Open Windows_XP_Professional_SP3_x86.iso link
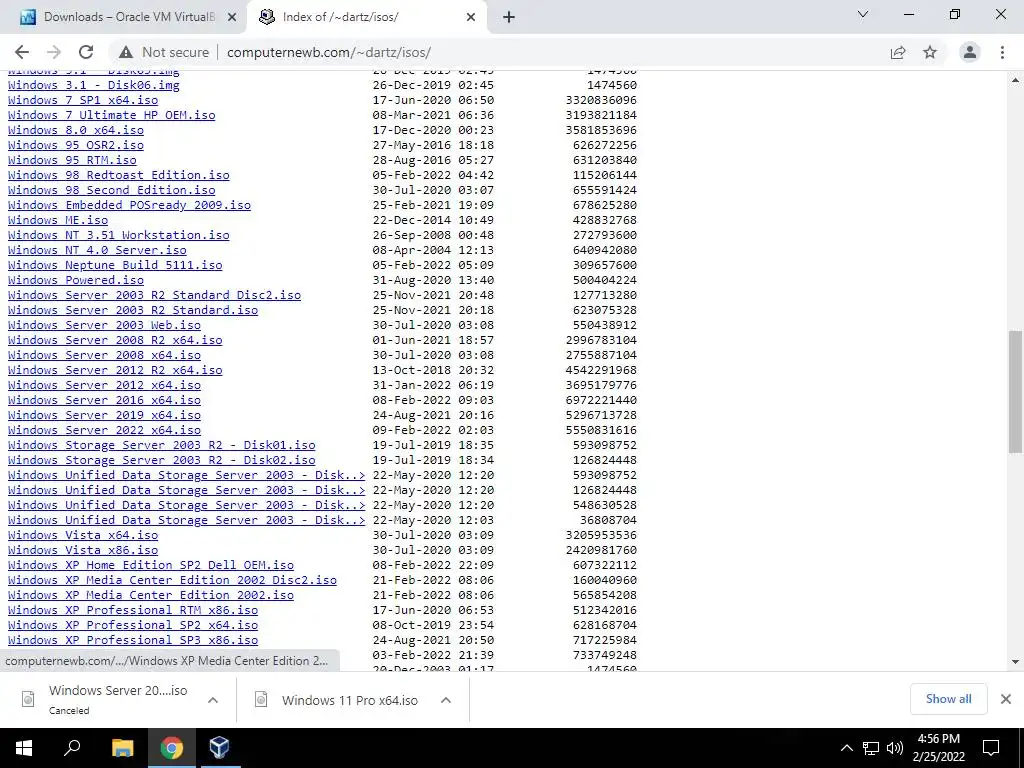This screenshot has height=768, width=1024. 133,641
